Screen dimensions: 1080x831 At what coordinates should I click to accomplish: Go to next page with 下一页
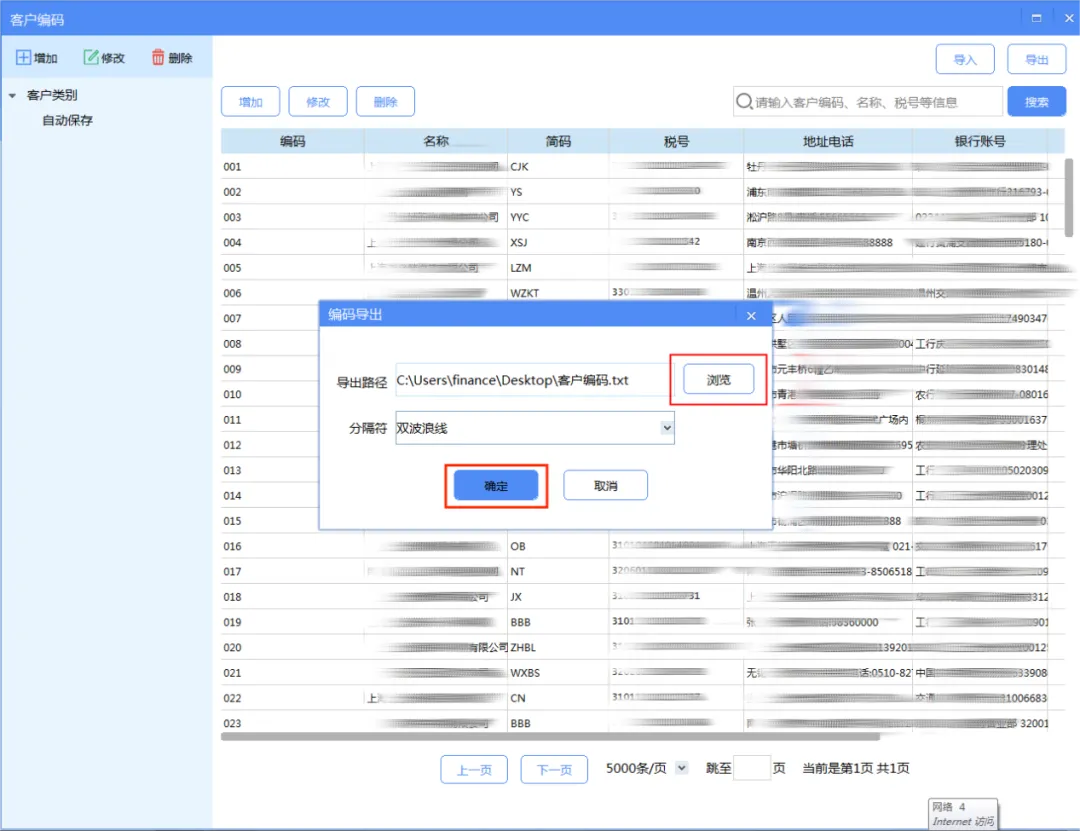tap(554, 769)
